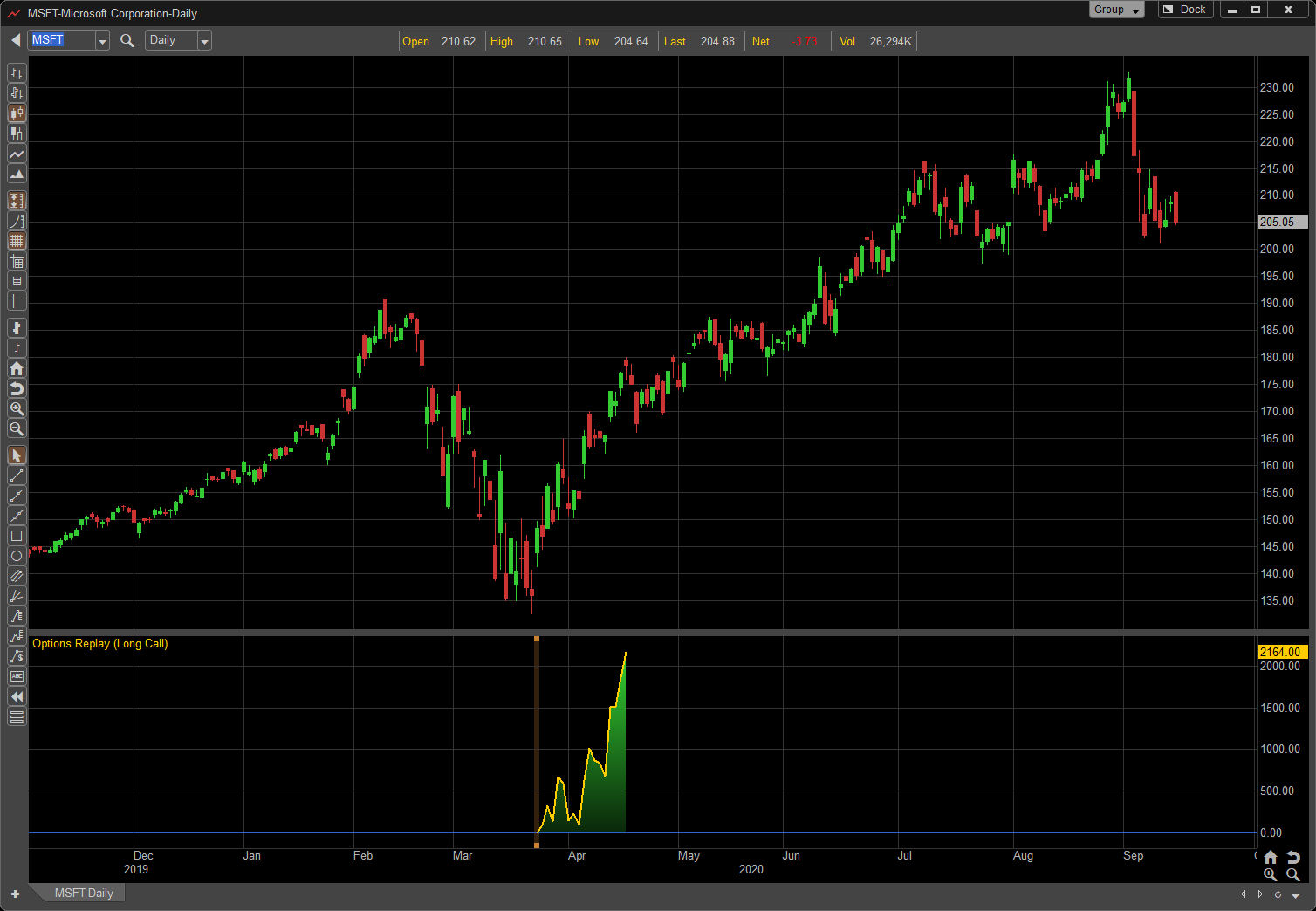The width and height of the screenshot is (1316, 911).
Task: Click the Net -3.73 quote field
Action: (x=788, y=41)
